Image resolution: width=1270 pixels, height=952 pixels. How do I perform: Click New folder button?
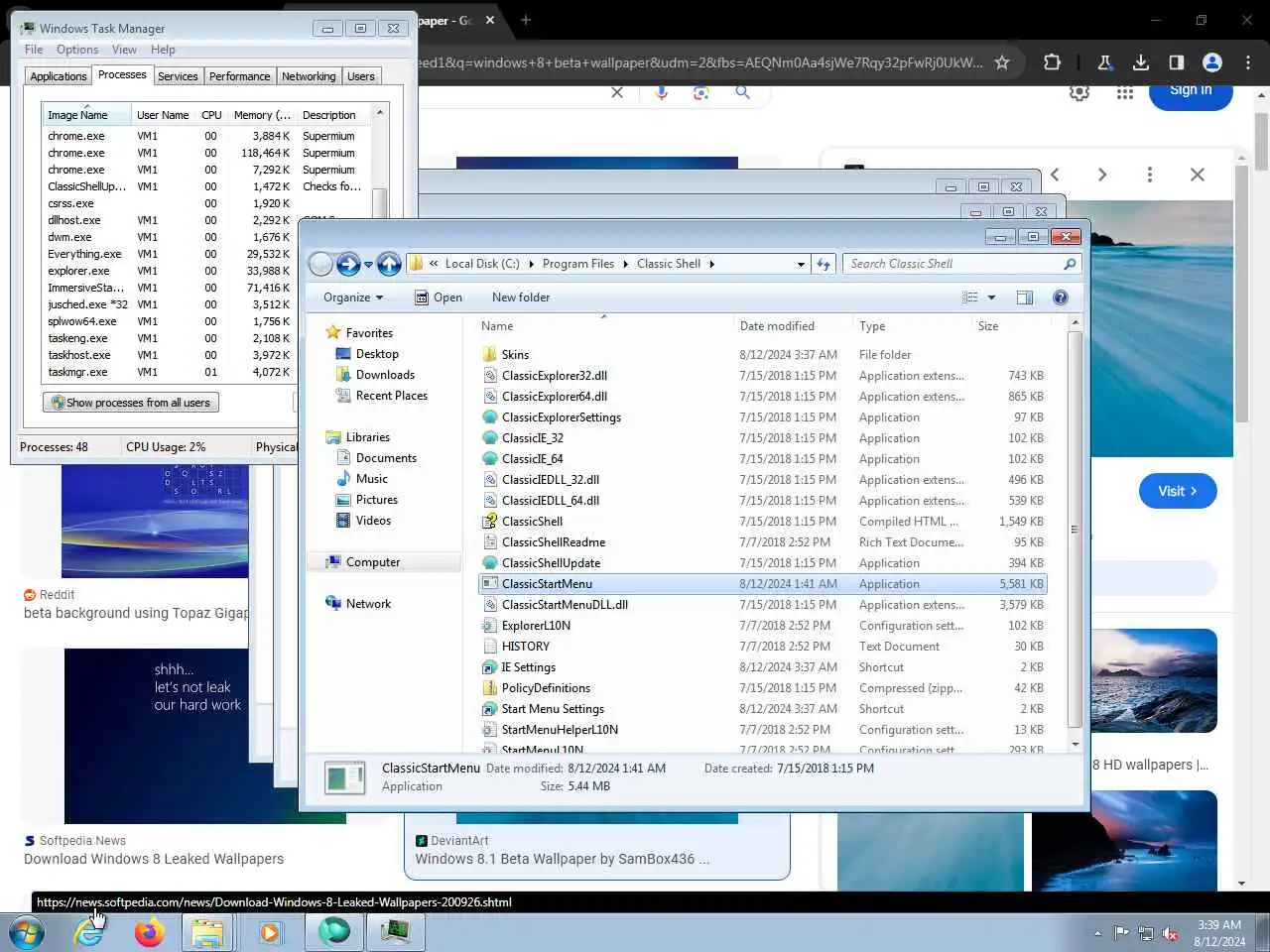pos(521,297)
